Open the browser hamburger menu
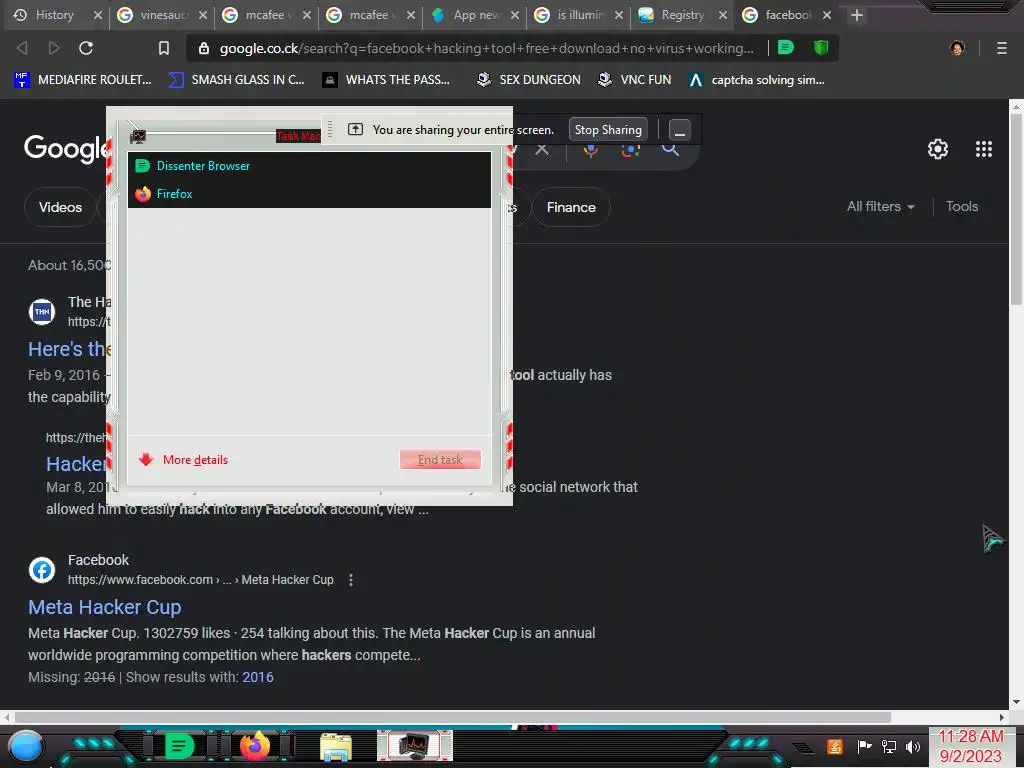Image resolution: width=1024 pixels, height=768 pixels. coord(1002,48)
